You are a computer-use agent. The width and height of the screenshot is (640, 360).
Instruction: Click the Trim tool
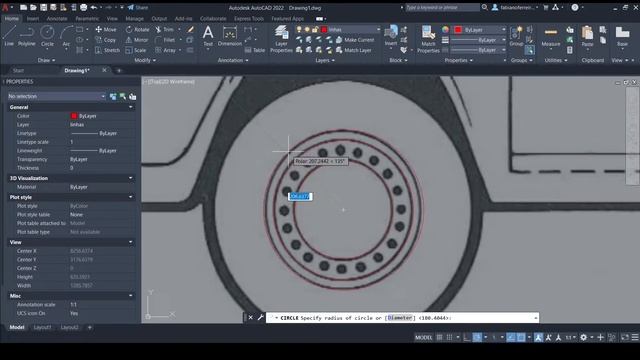[x=164, y=29]
